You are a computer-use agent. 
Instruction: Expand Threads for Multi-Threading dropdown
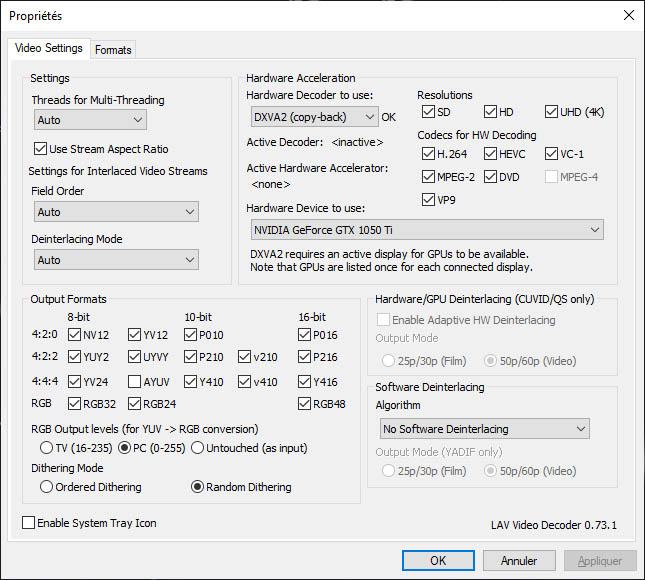click(89, 120)
